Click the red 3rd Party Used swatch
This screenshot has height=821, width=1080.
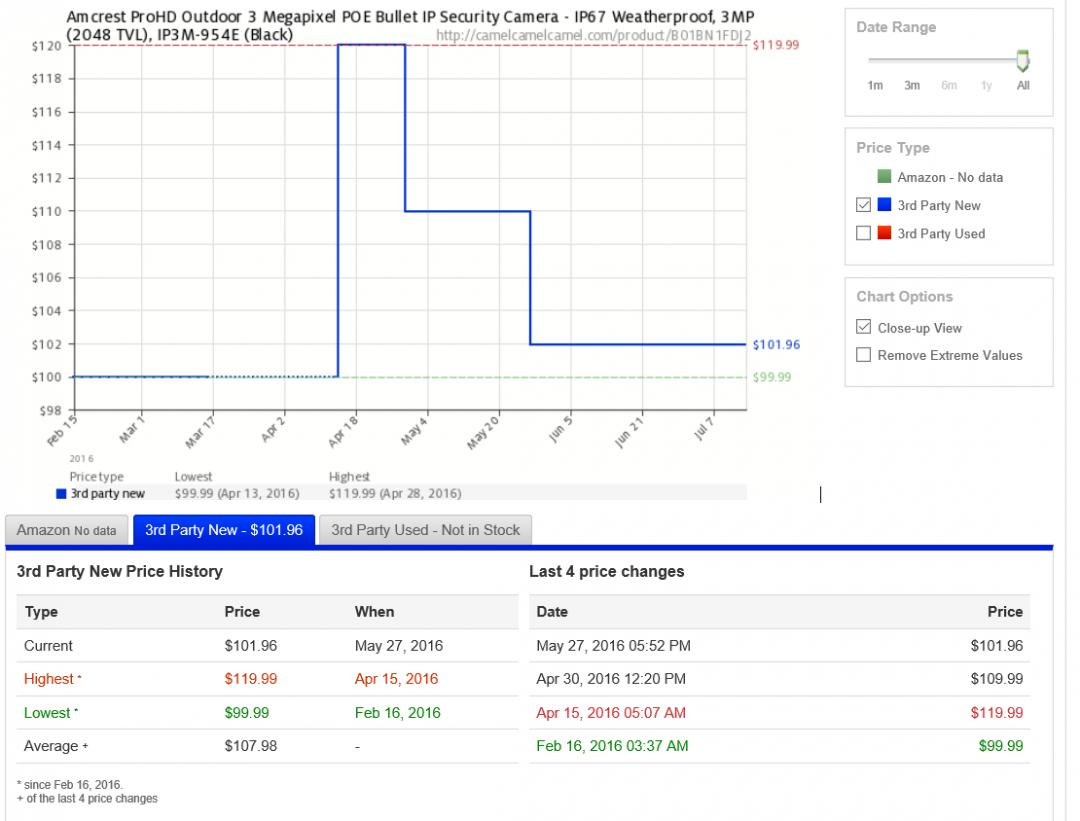(x=884, y=234)
